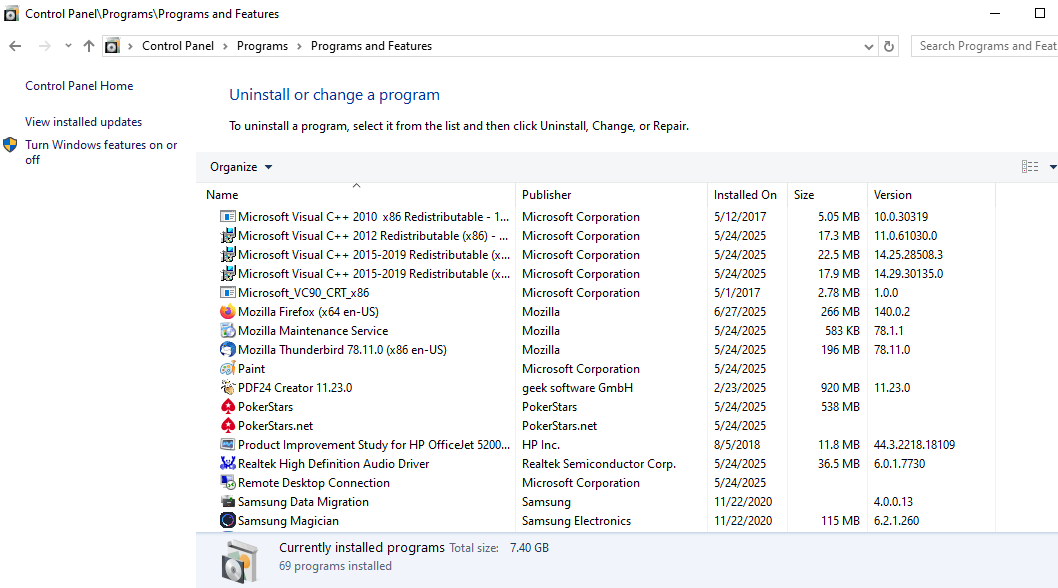Click the Samsung Magician icon
Screen dimensions: 1058x588
pos(227,520)
